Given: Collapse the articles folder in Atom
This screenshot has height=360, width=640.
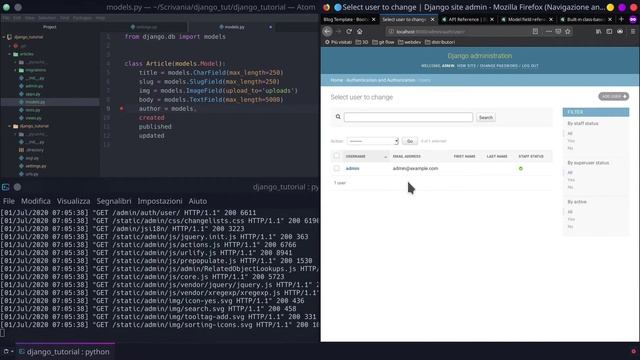Looking at the screenshot, I should 10,54.
